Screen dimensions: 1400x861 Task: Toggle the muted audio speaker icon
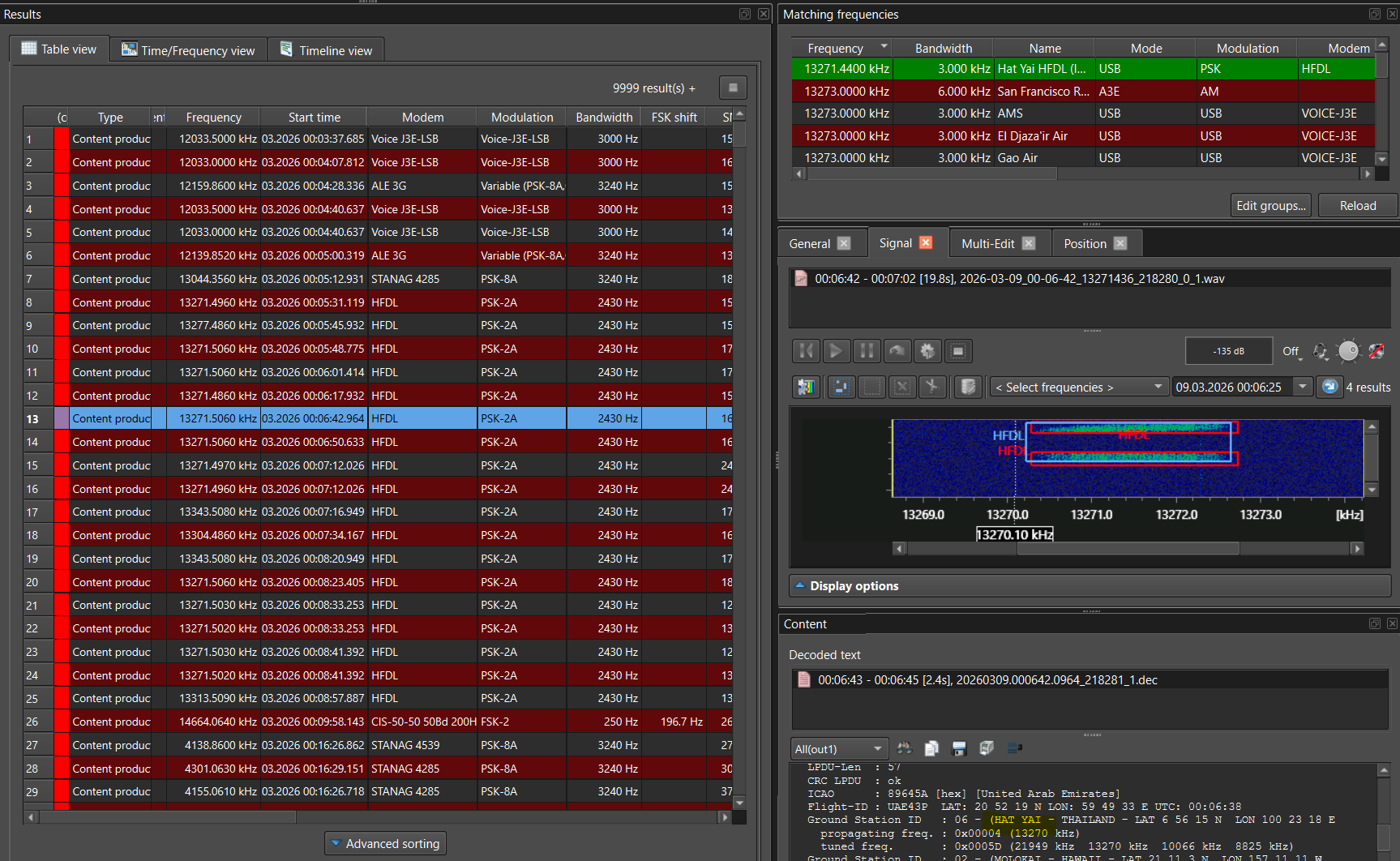point(1376,351)
